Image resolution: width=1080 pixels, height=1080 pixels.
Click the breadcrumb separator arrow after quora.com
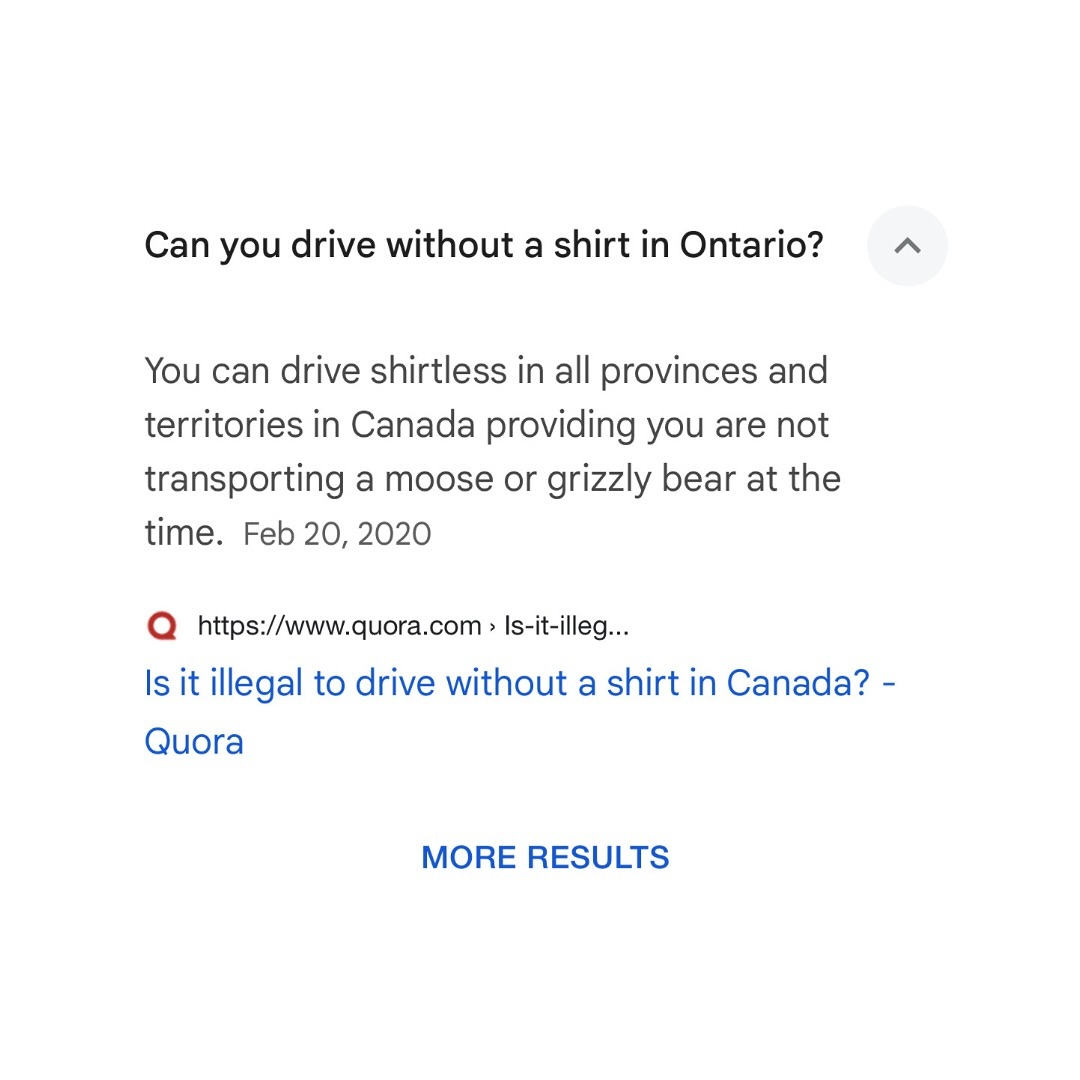tap(492, 627)
